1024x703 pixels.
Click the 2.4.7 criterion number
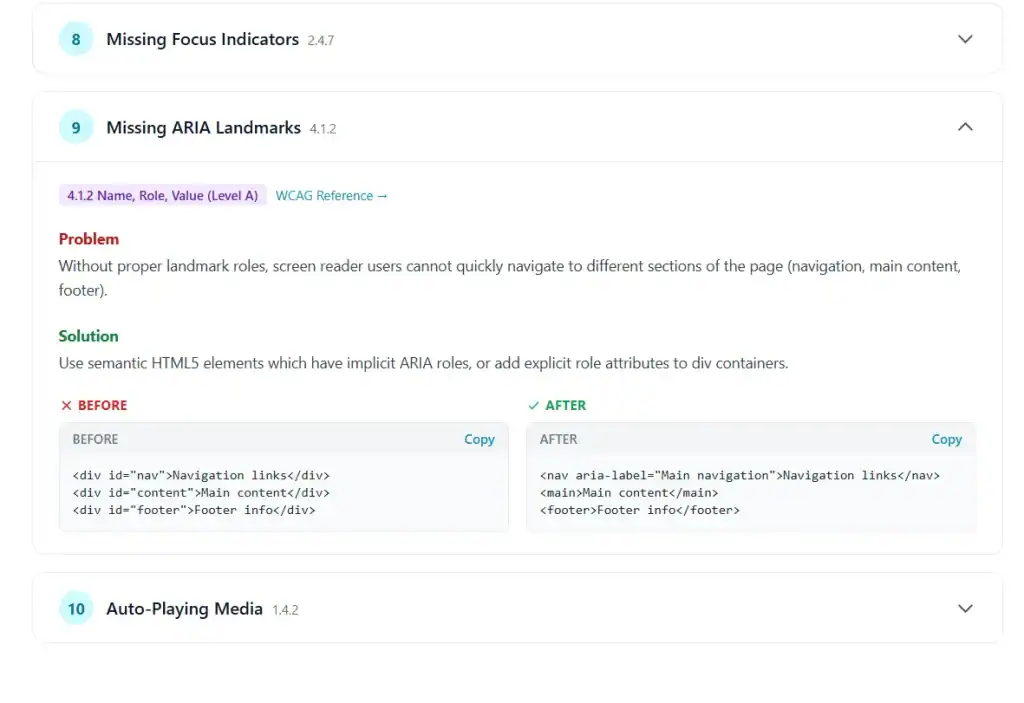(321, 41)
